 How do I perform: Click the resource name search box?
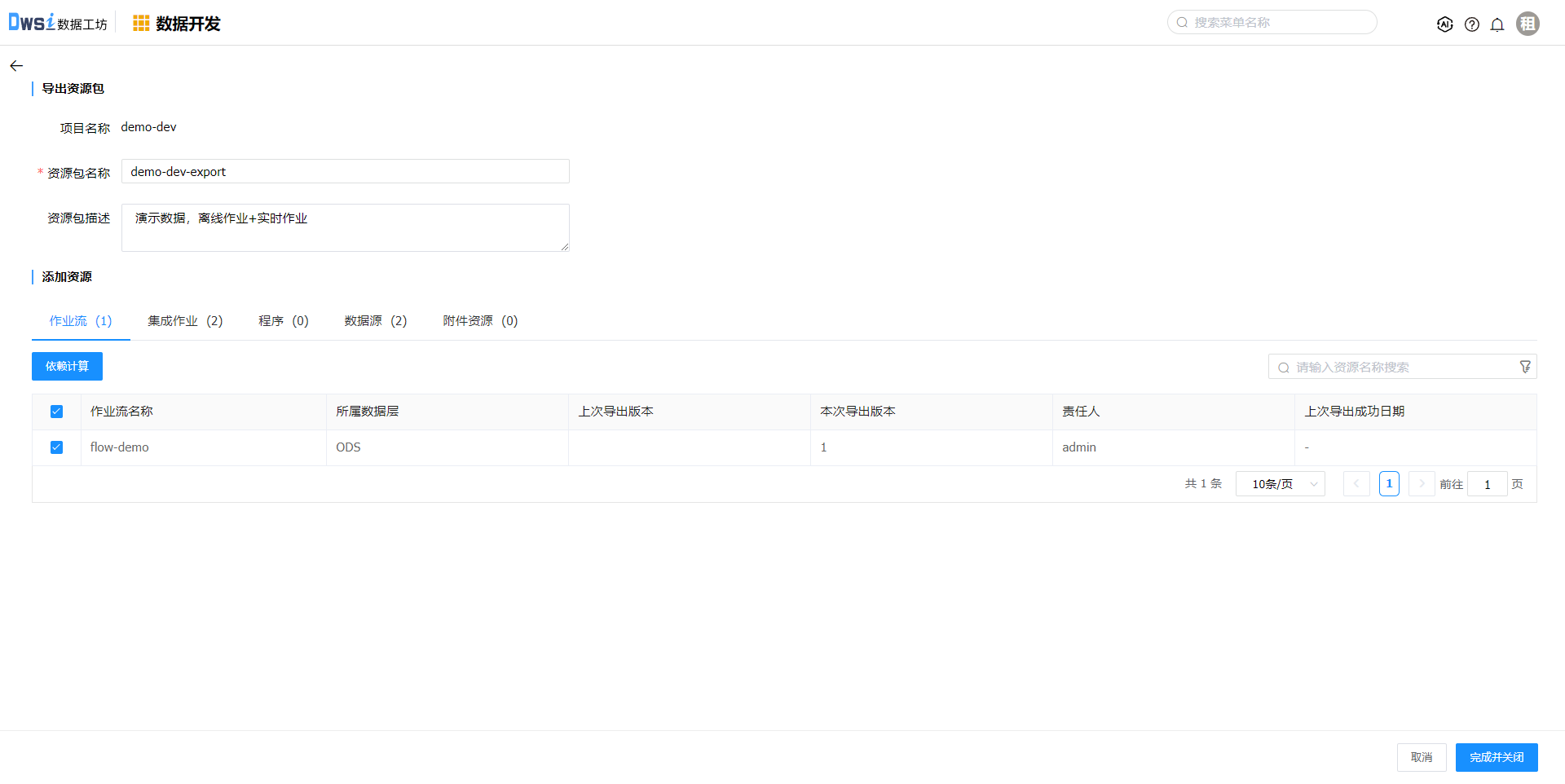1394,368
